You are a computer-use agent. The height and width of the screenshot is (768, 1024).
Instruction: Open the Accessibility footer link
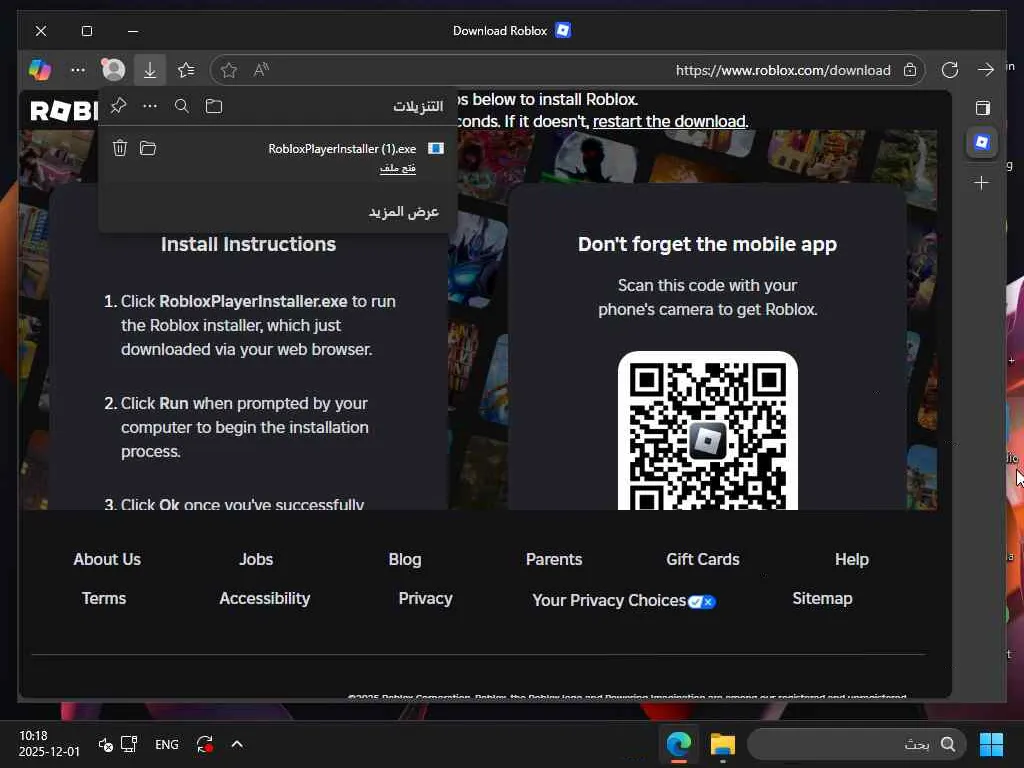click(x=264, y=599)
